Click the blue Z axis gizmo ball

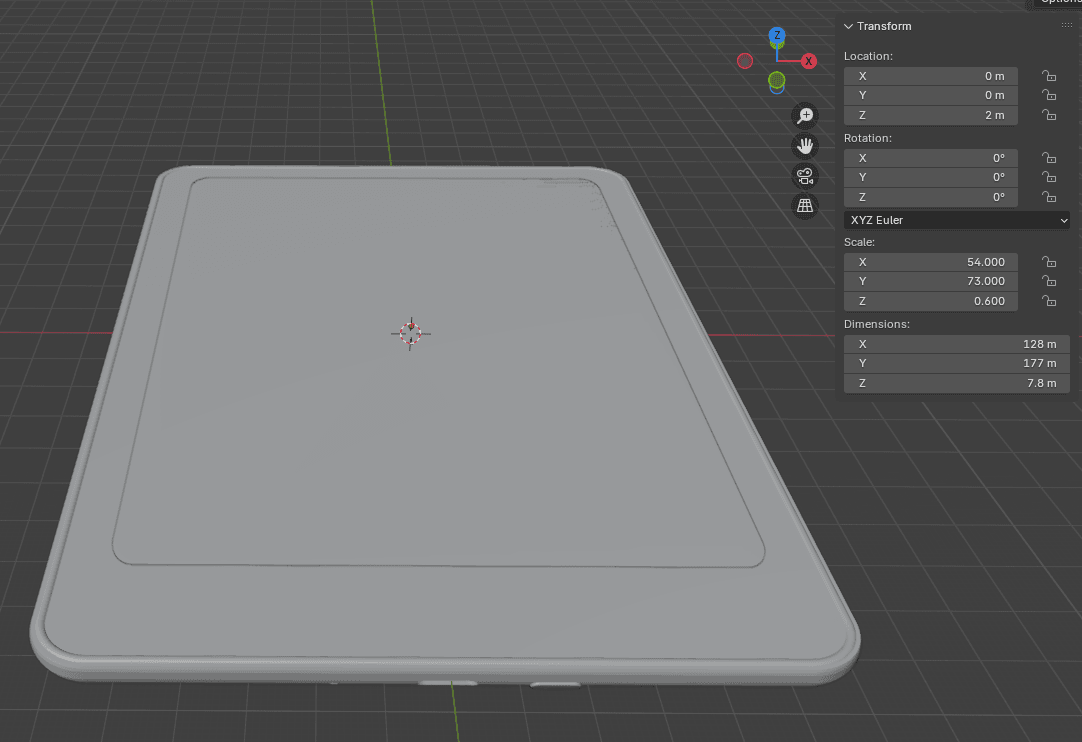777,35
